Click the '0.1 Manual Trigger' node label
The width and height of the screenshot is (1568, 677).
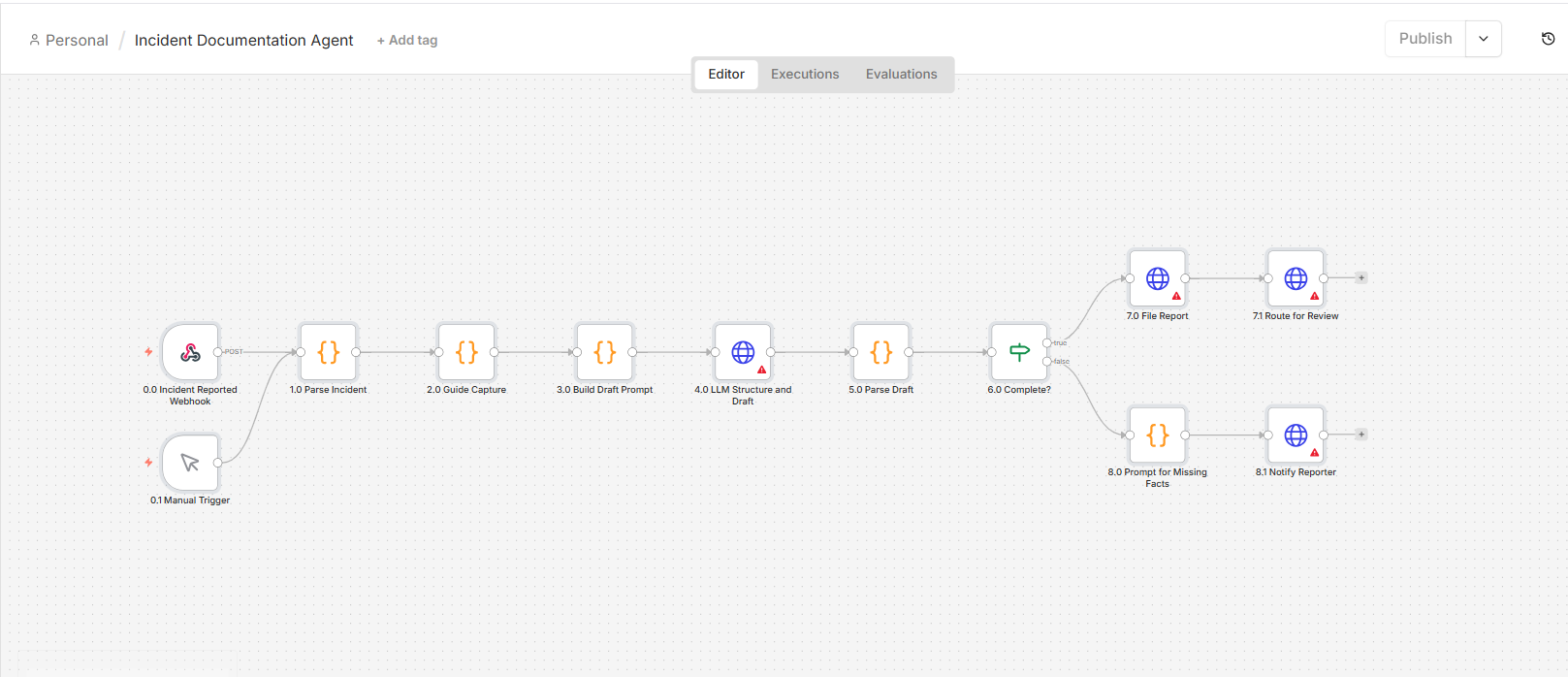tap(190, 500)
